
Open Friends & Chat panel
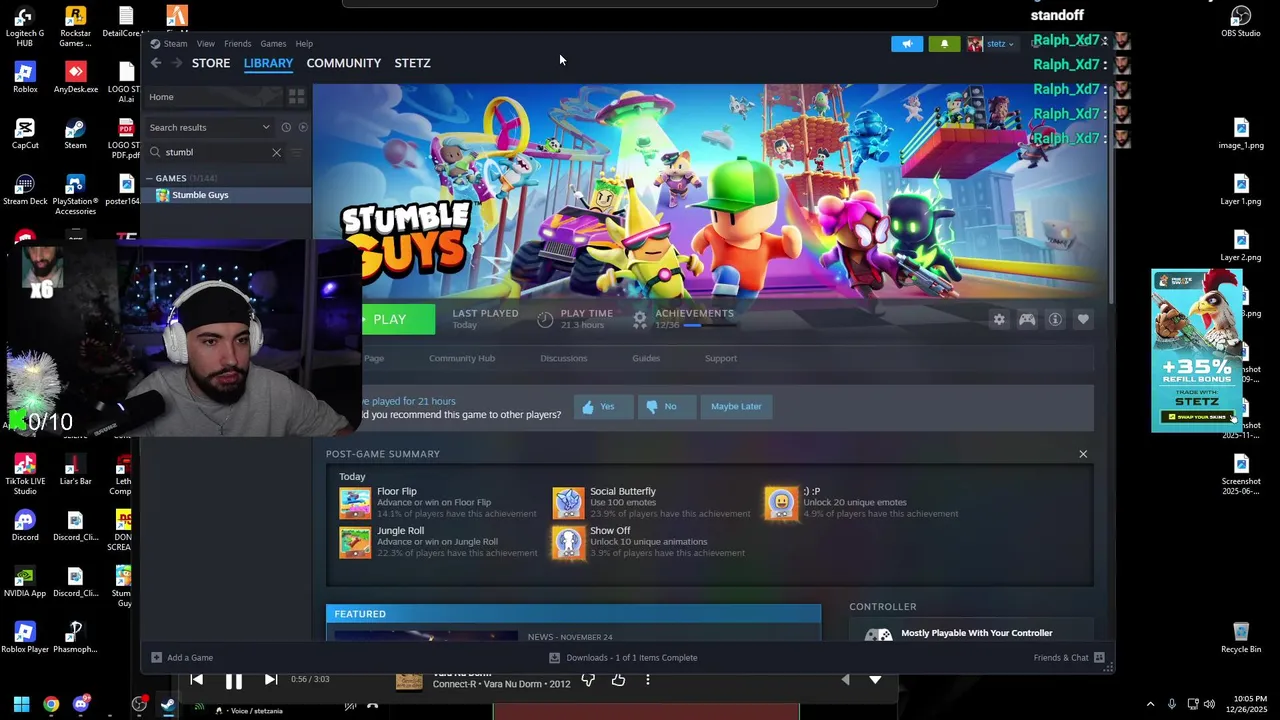tap(1069, 658)
